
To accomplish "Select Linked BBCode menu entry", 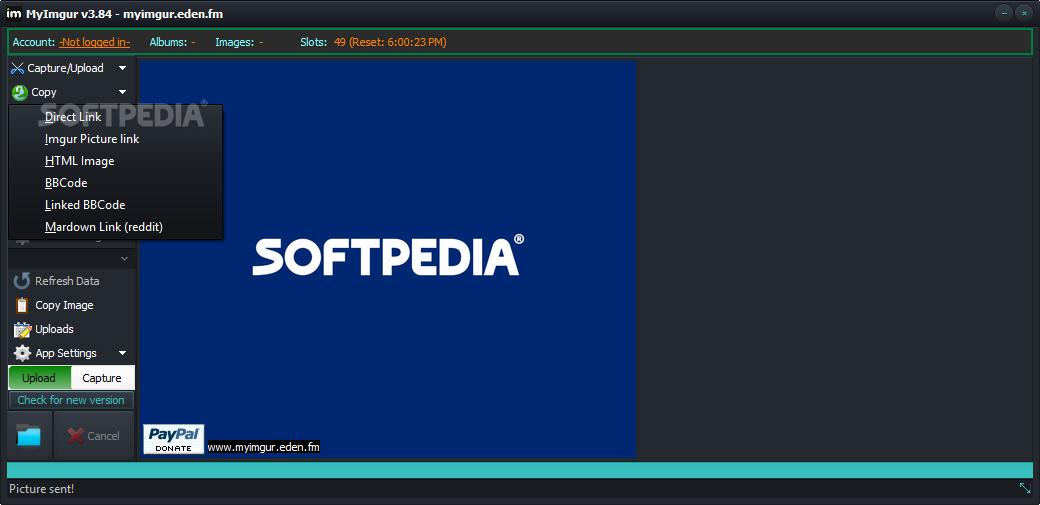I will [x=115, y=204].
